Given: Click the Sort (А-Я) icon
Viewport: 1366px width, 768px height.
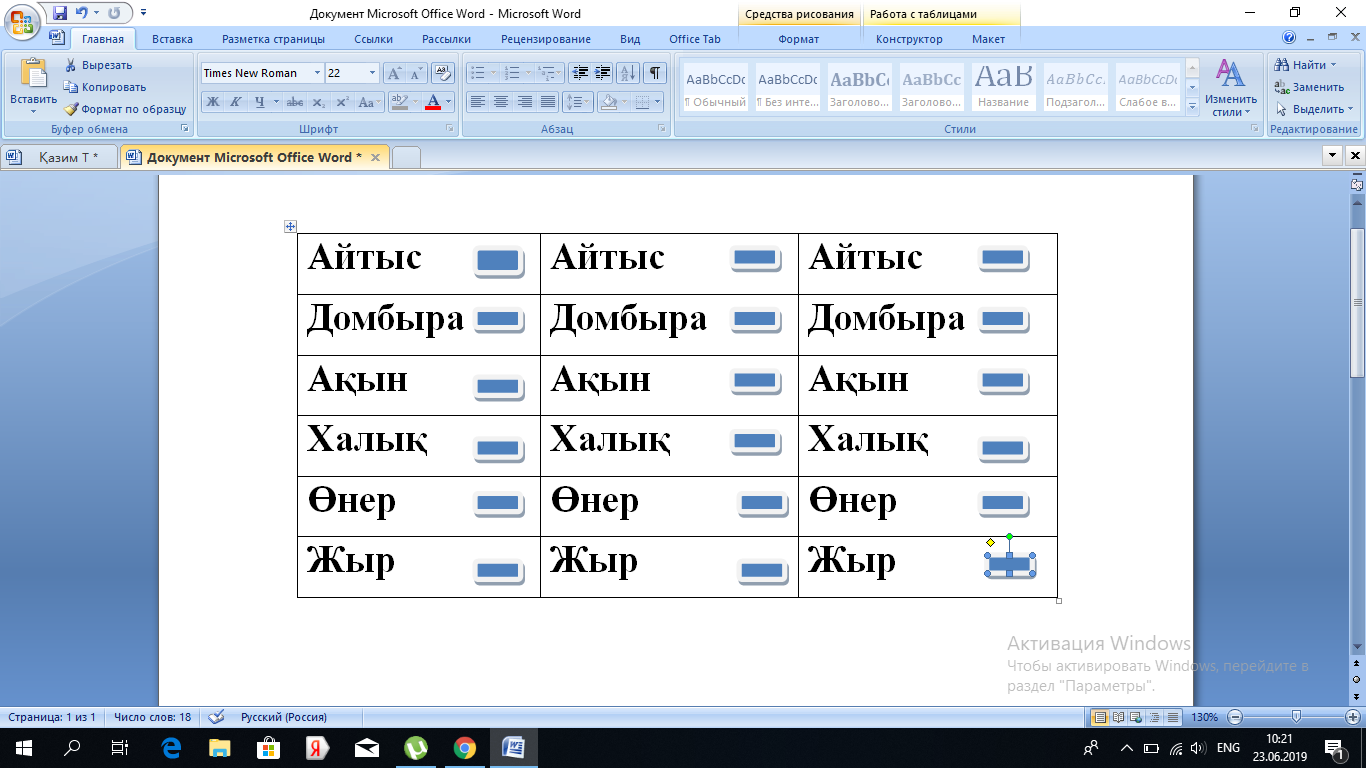Looking at the screenshot, I should pos(628,73).
